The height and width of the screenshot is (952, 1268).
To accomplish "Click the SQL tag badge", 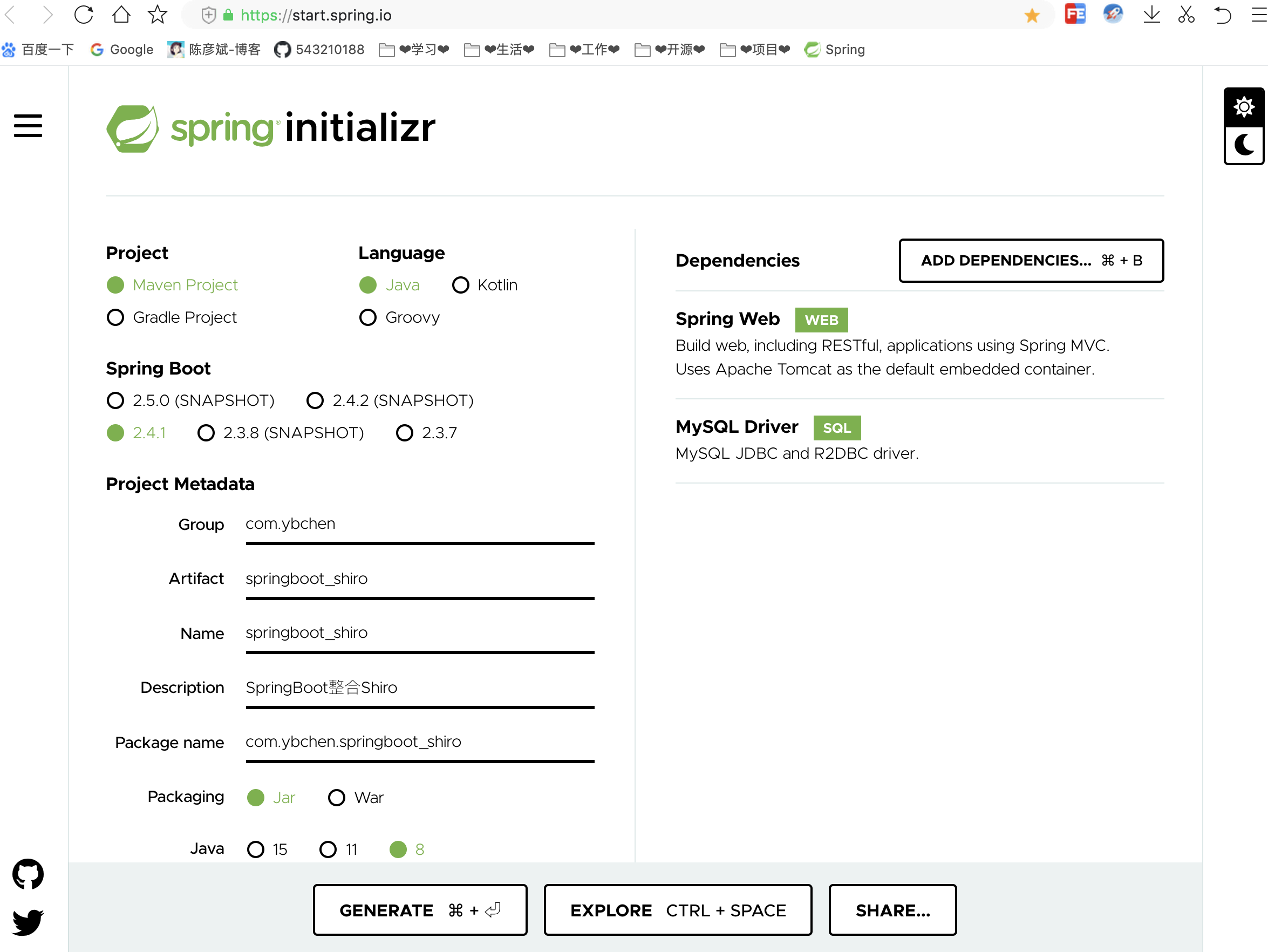I will (837, 428).
